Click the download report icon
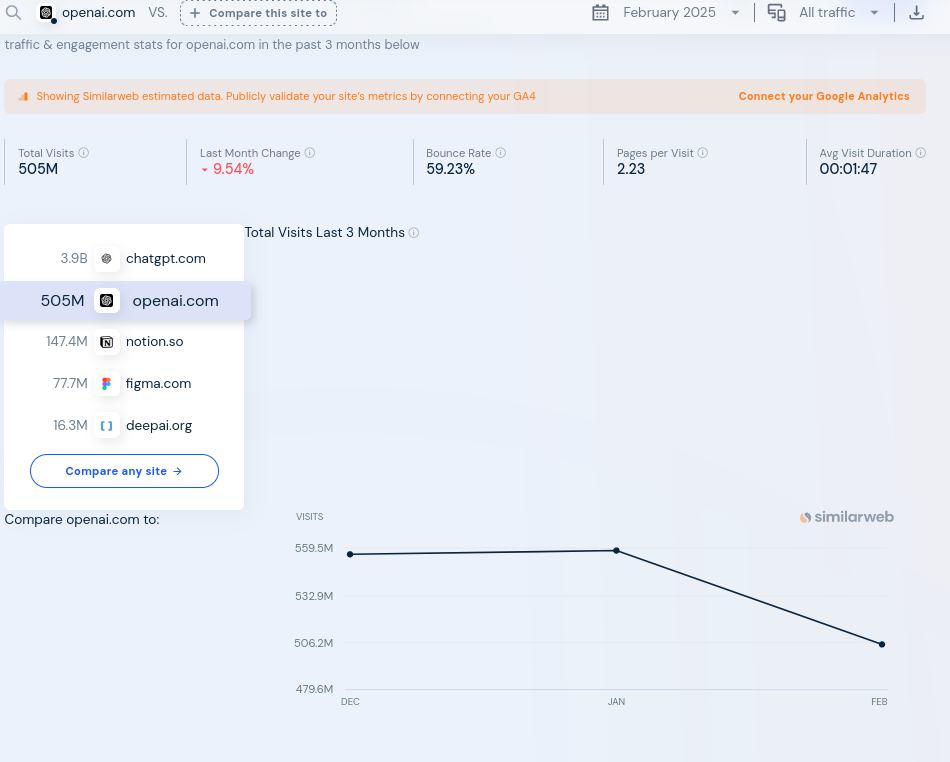950x762 pixels. pos(916,13)
